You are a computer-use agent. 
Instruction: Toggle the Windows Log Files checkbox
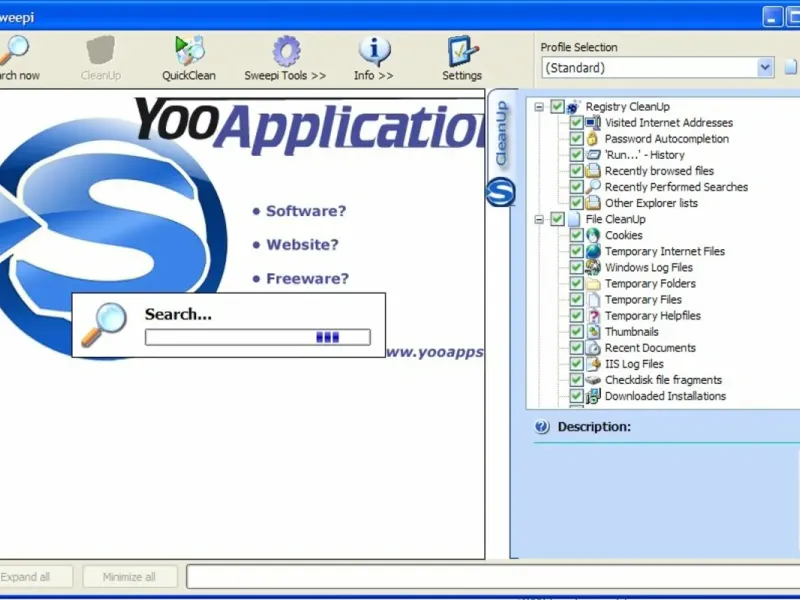577,267
